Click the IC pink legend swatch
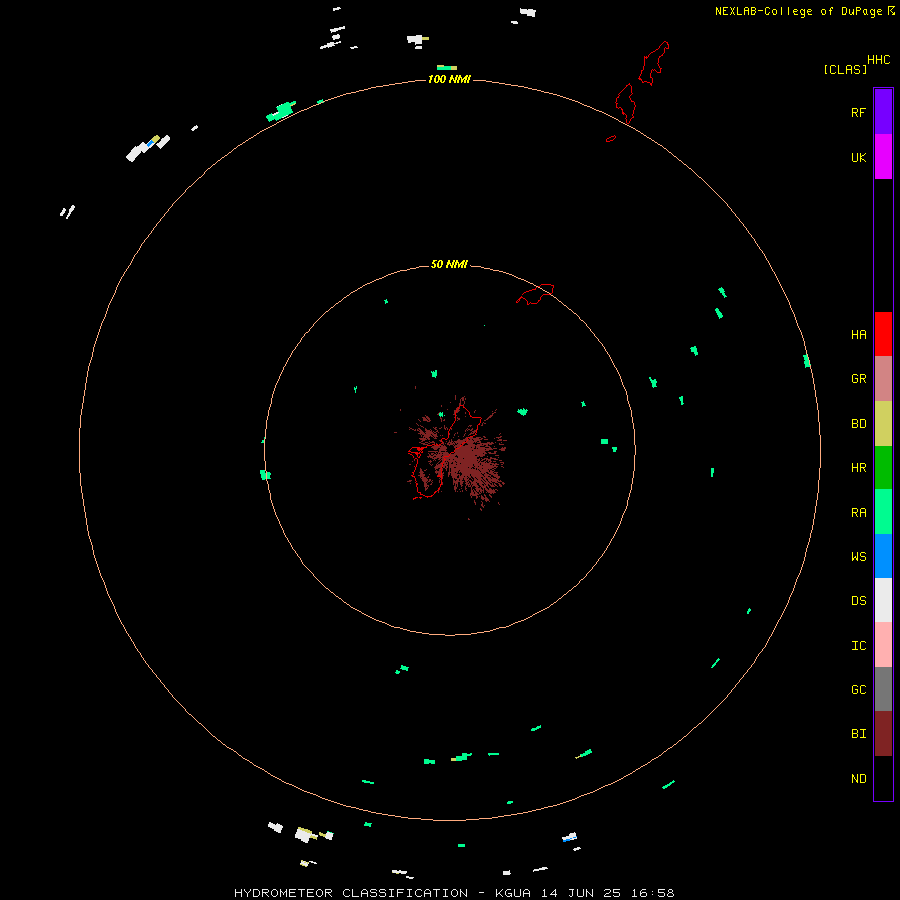This screenshot has height=900, width=900. [883, 645]
